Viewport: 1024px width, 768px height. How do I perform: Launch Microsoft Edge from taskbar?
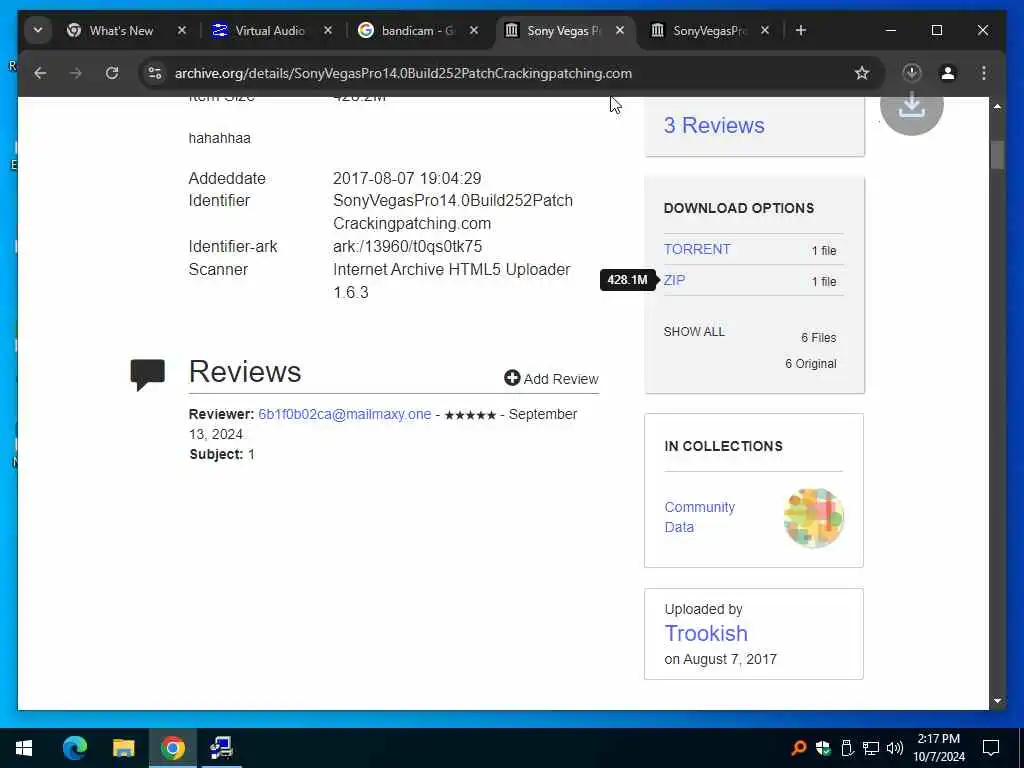pos(74,748)
